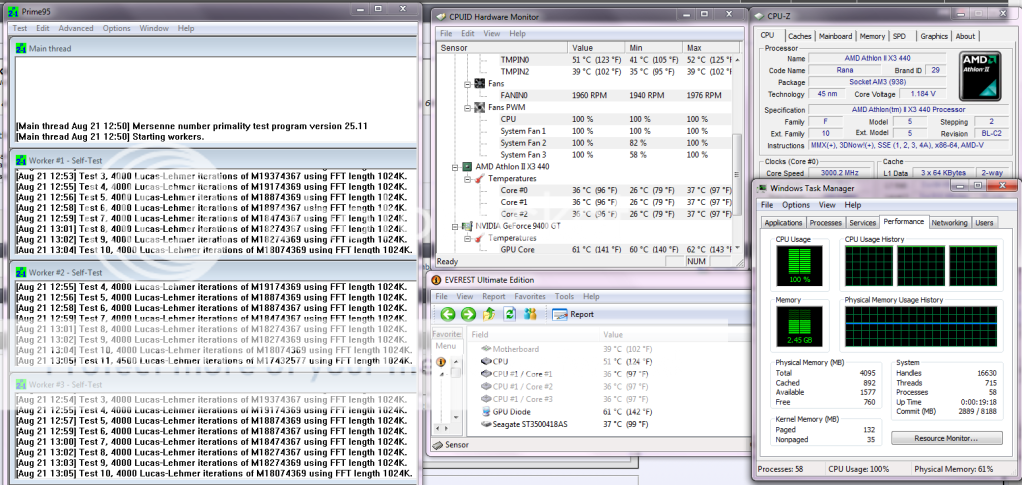Click the Motherboard chip icon in EVEREST
This screenshot has height=485, width=1022.
(485, 349)
